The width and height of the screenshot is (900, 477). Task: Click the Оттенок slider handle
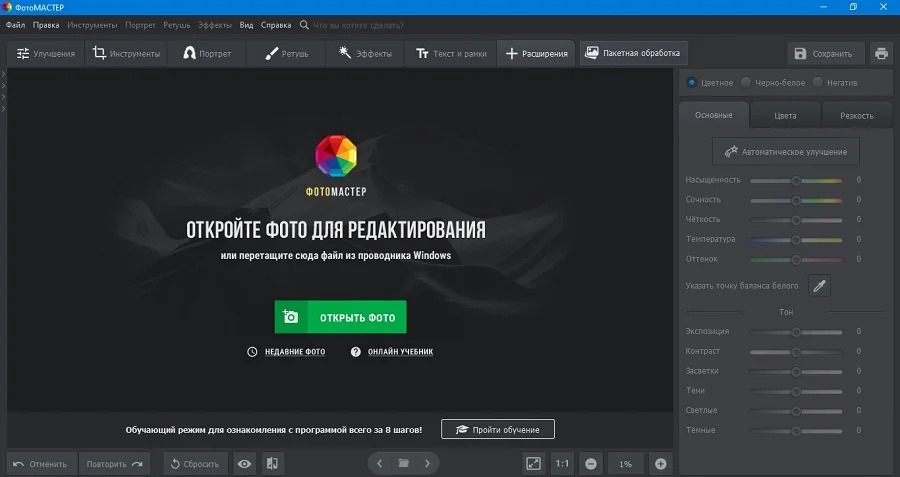click(796, 260)
